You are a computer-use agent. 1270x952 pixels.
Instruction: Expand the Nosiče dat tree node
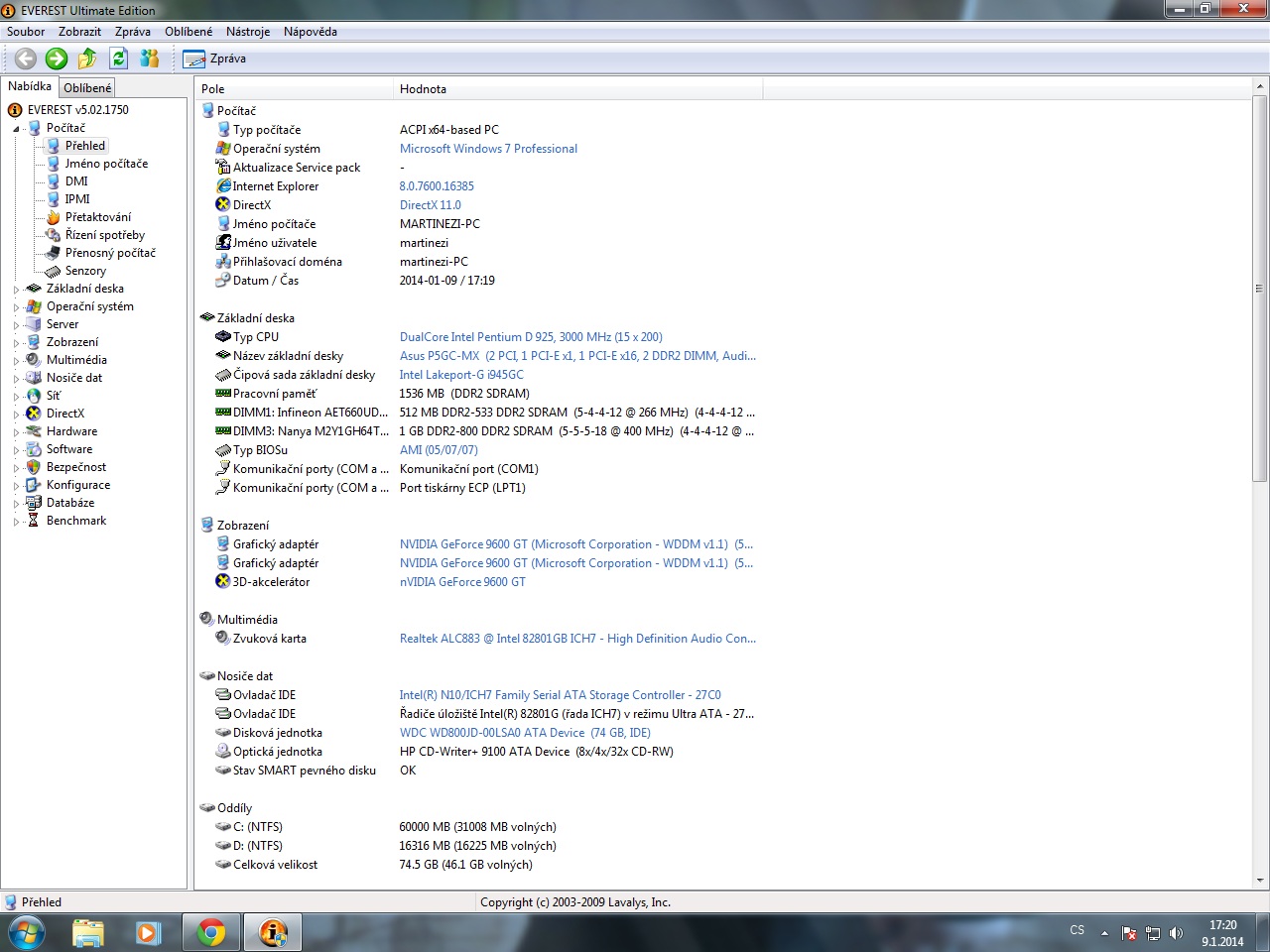17,379
